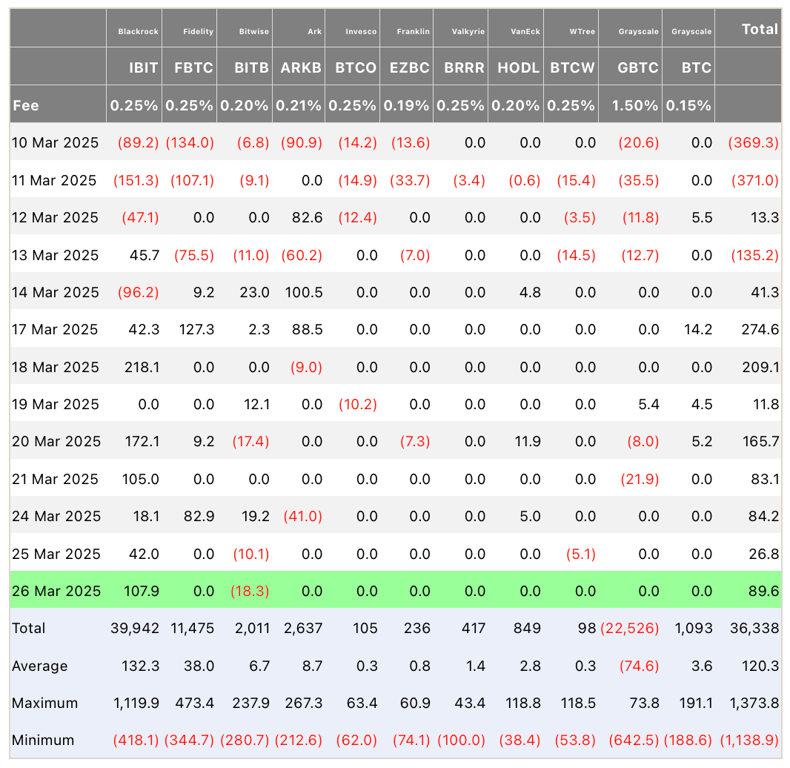This screenshot has height=768, width=790.
Task: Select the 89.6 total on 26 Mar
Action: coord(764,591)
